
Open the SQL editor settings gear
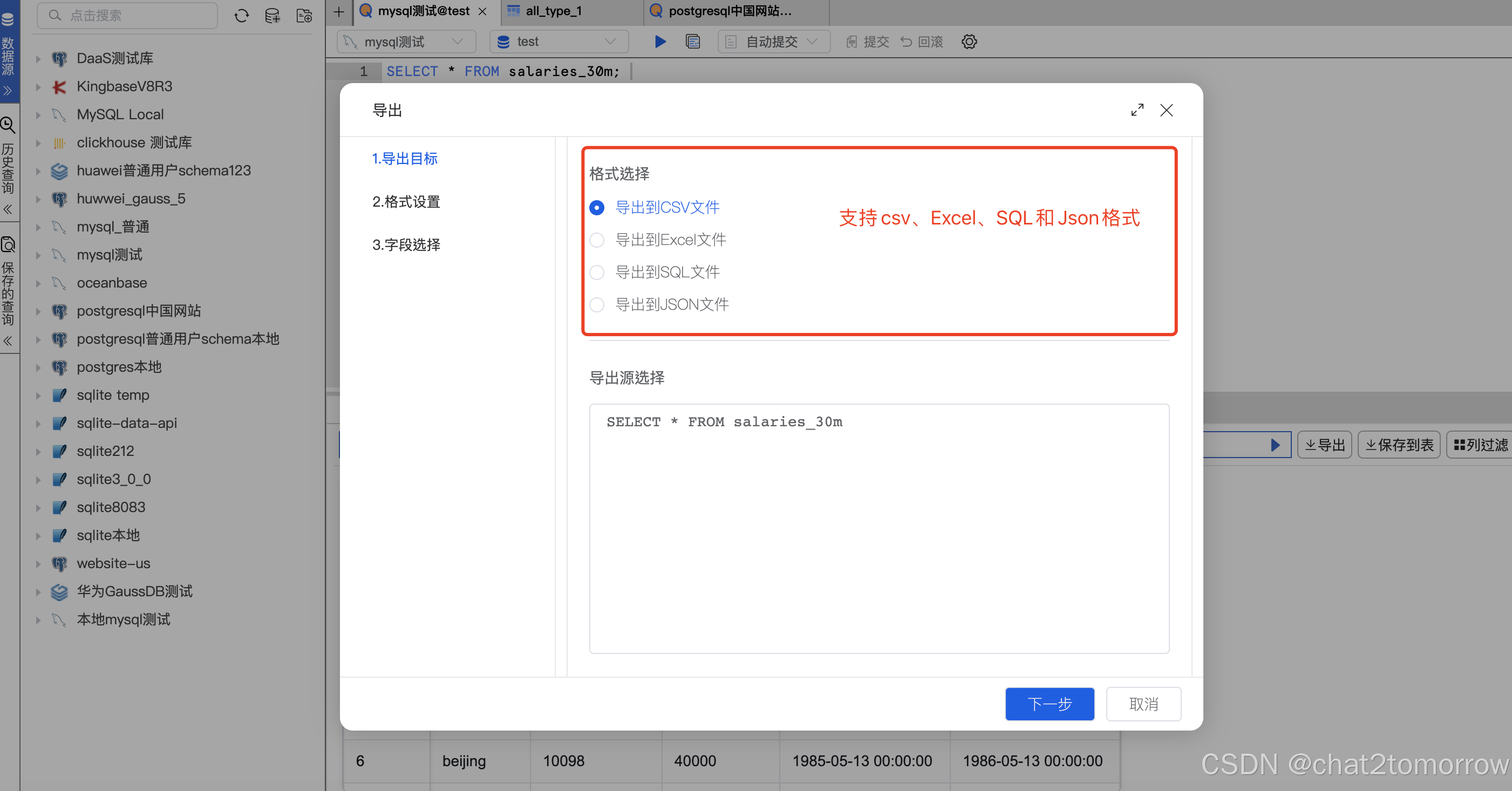969,41
